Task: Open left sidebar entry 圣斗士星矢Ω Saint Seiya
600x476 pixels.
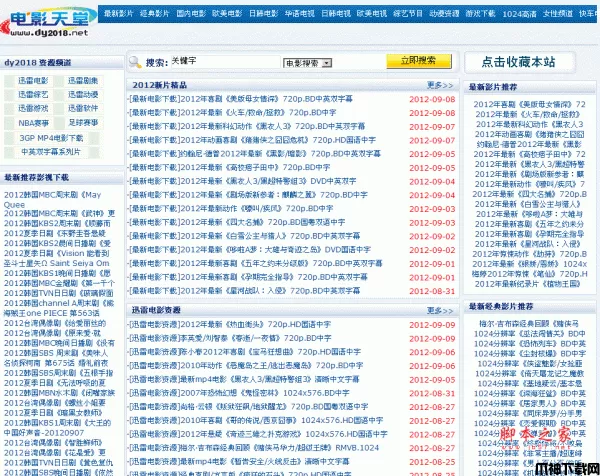Action: tap(57, 263)
